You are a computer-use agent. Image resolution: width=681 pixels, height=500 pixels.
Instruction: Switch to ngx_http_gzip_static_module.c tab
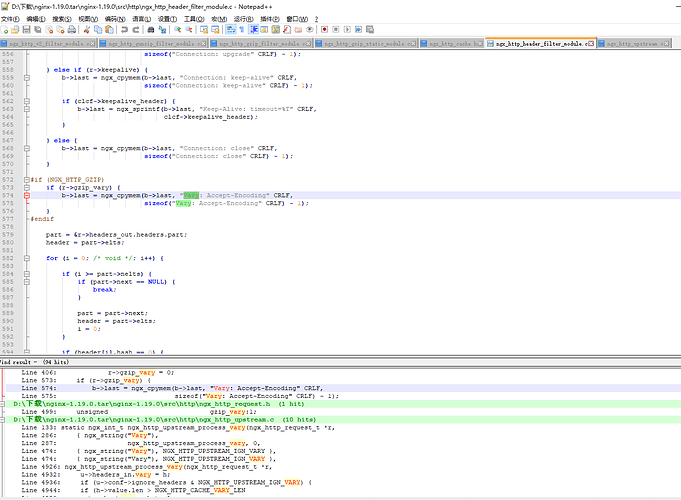coord(366,43)
